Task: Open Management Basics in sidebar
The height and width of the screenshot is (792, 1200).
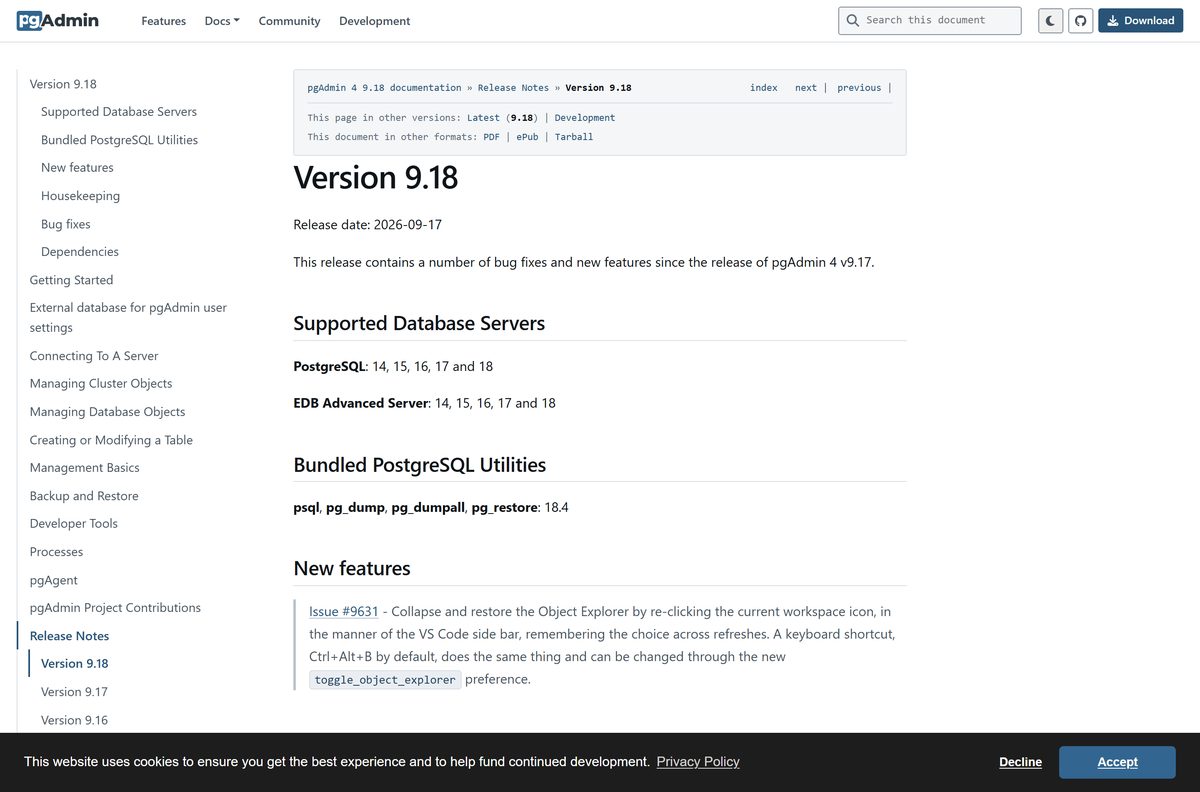Action: click(84, 468)
